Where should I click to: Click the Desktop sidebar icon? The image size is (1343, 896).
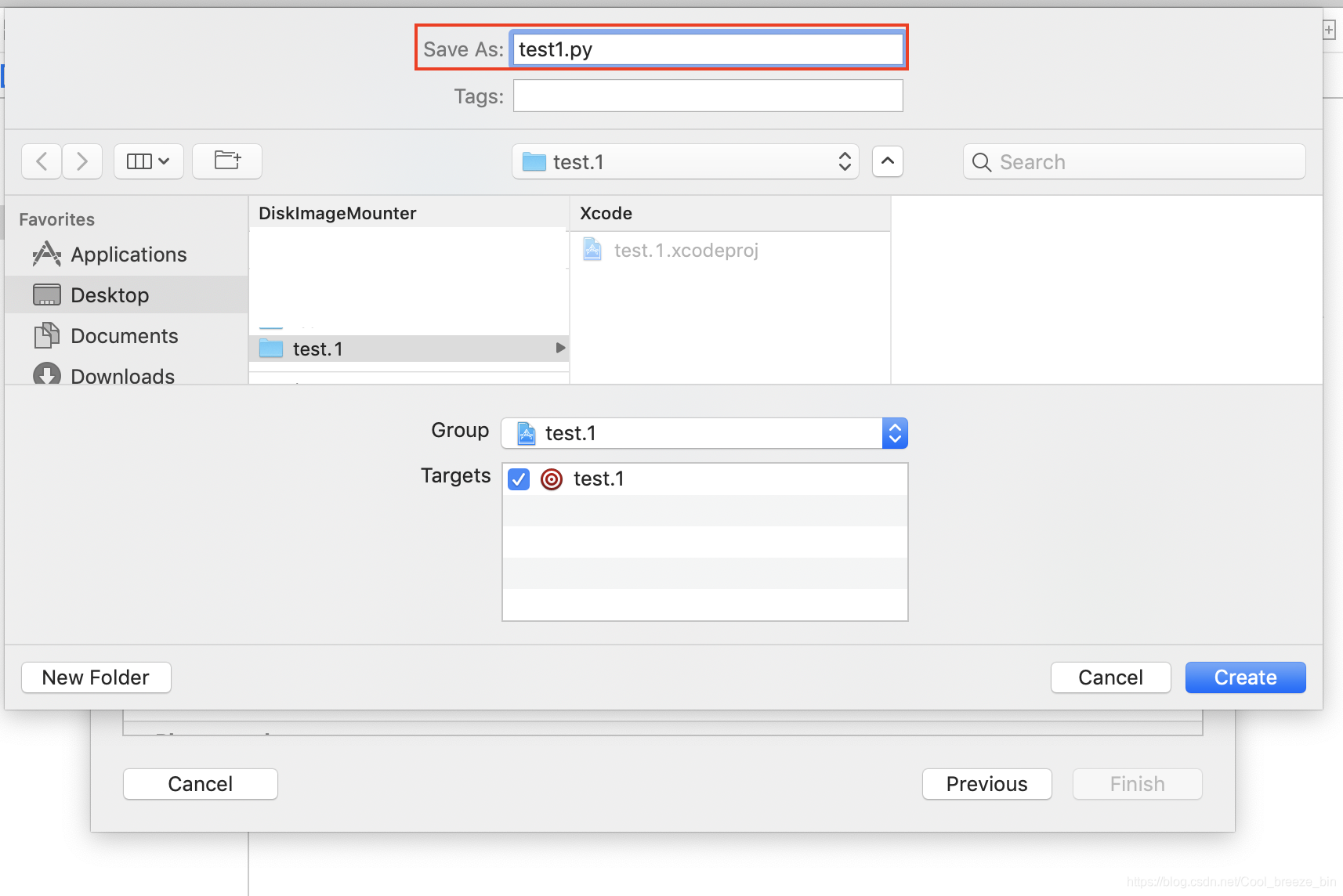pos(47,294)
